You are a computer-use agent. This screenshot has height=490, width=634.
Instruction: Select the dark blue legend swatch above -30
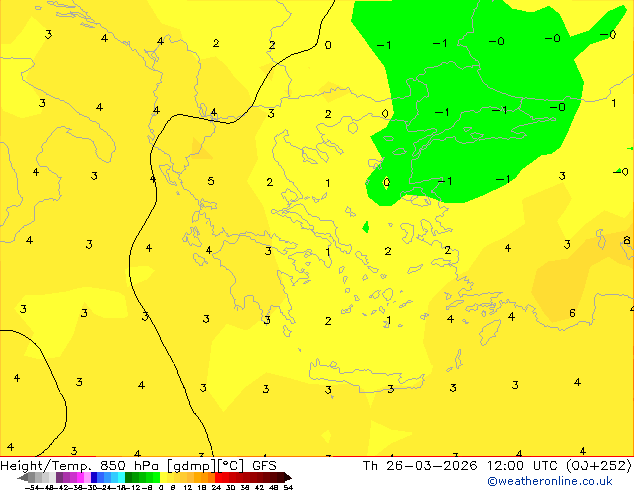coord(94,477)
